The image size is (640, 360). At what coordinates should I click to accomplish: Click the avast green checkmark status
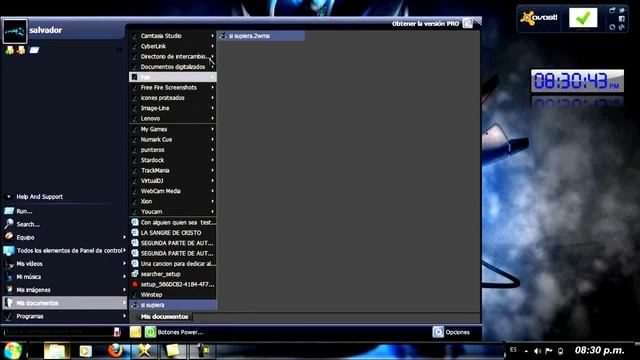pyautogui.click(x=583, y=18)
